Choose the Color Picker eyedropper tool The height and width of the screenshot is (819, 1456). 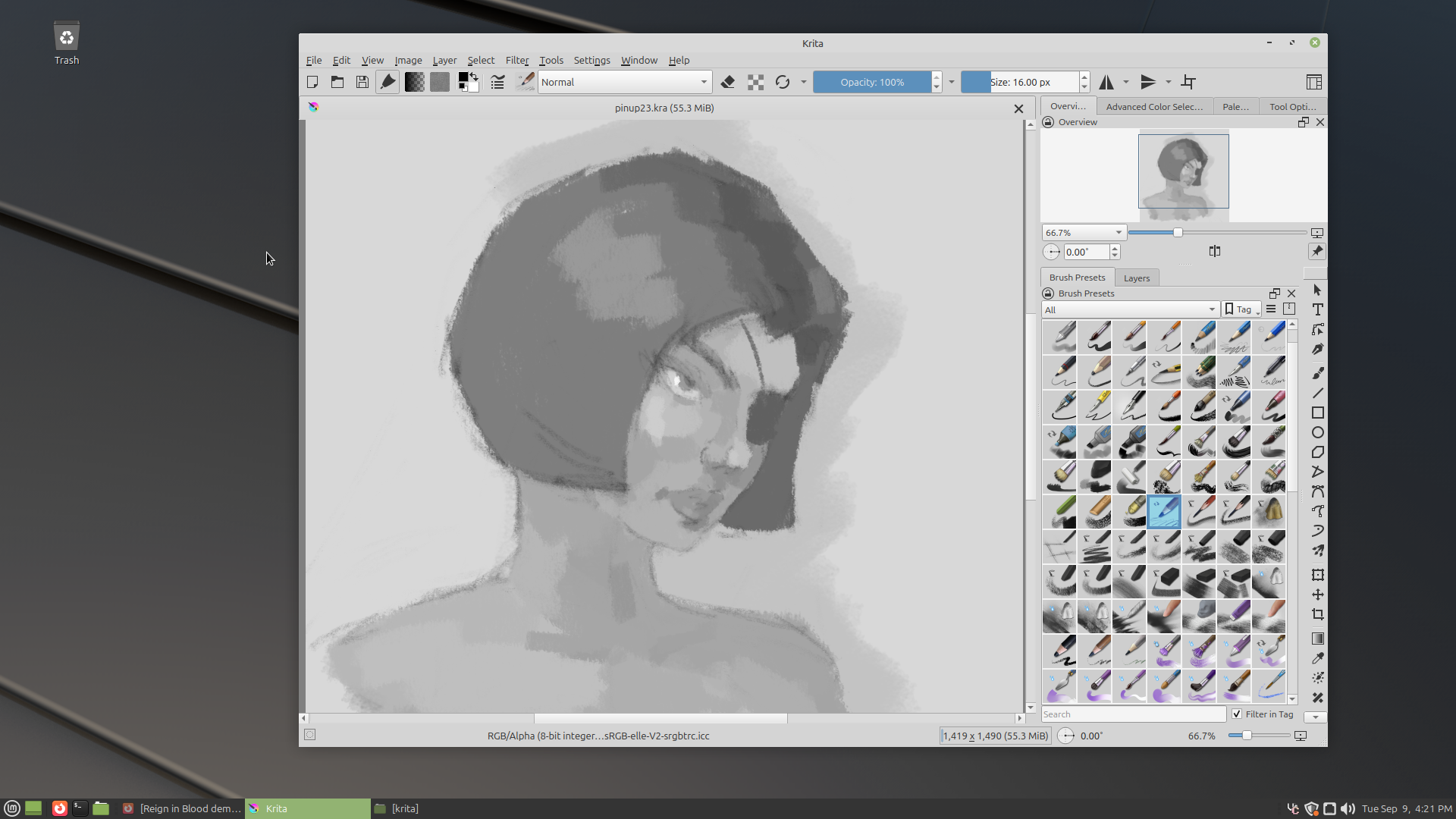click(x=1318, y=658)
